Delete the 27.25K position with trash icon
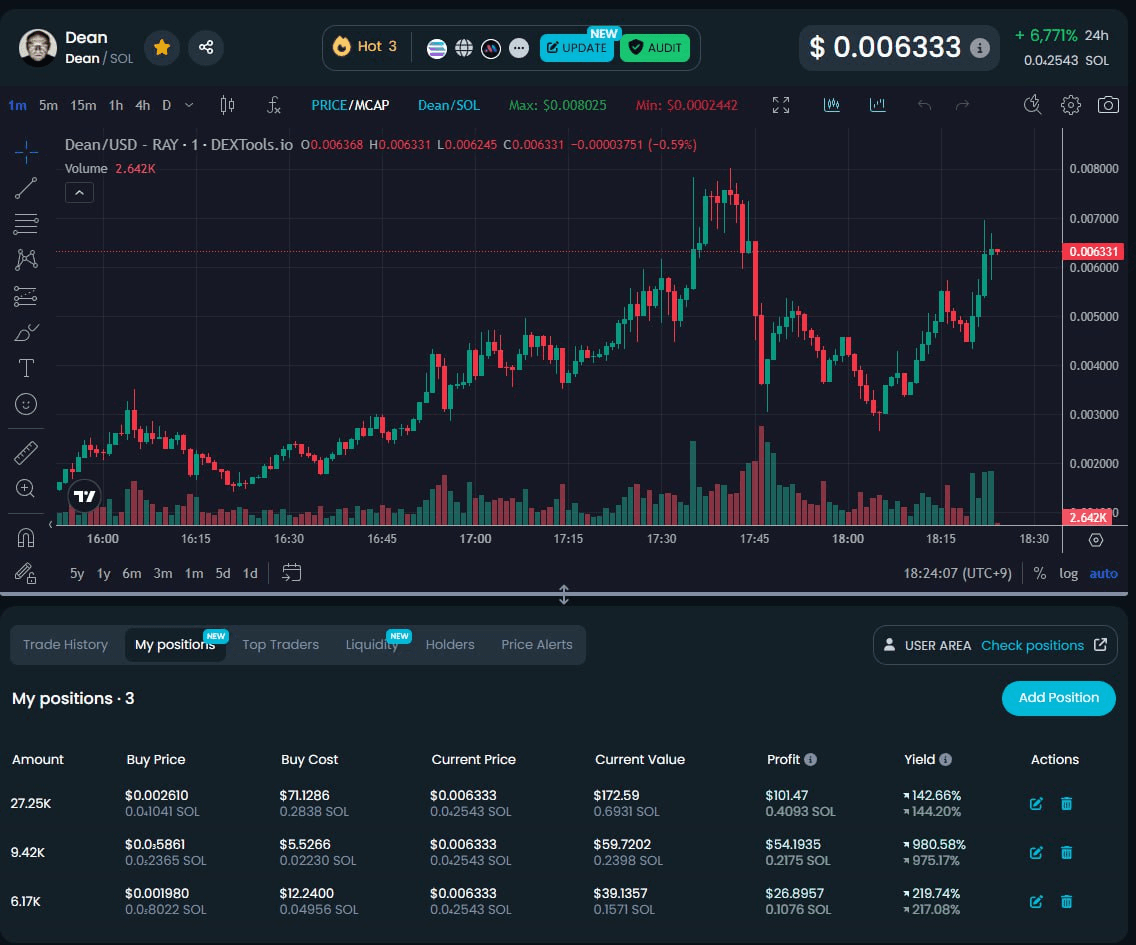 tap(1066, 803)
